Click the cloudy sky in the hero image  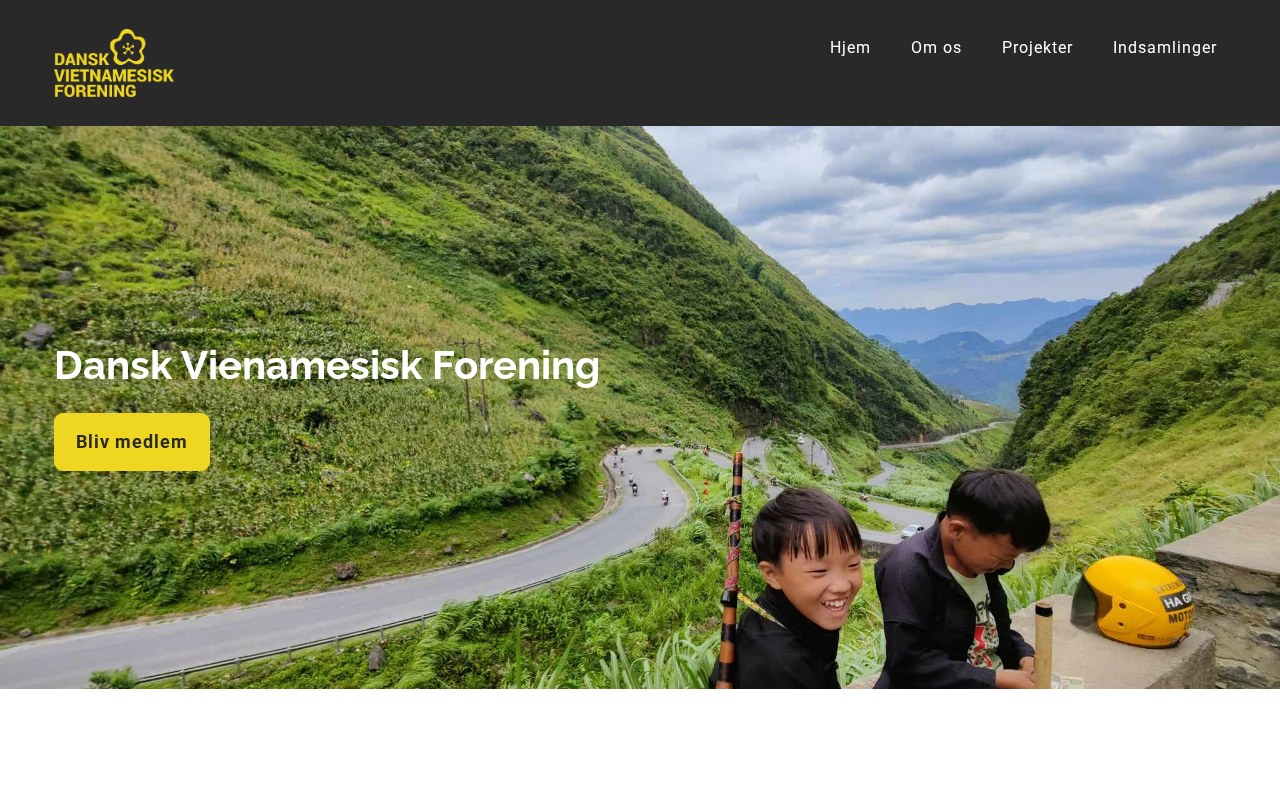click(960, 210)
